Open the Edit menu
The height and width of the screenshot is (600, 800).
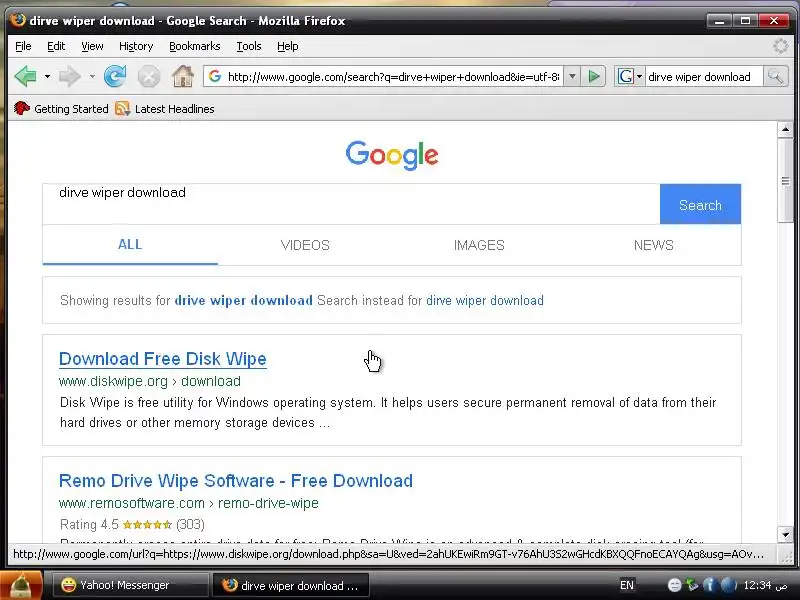[x=56, y=46]
